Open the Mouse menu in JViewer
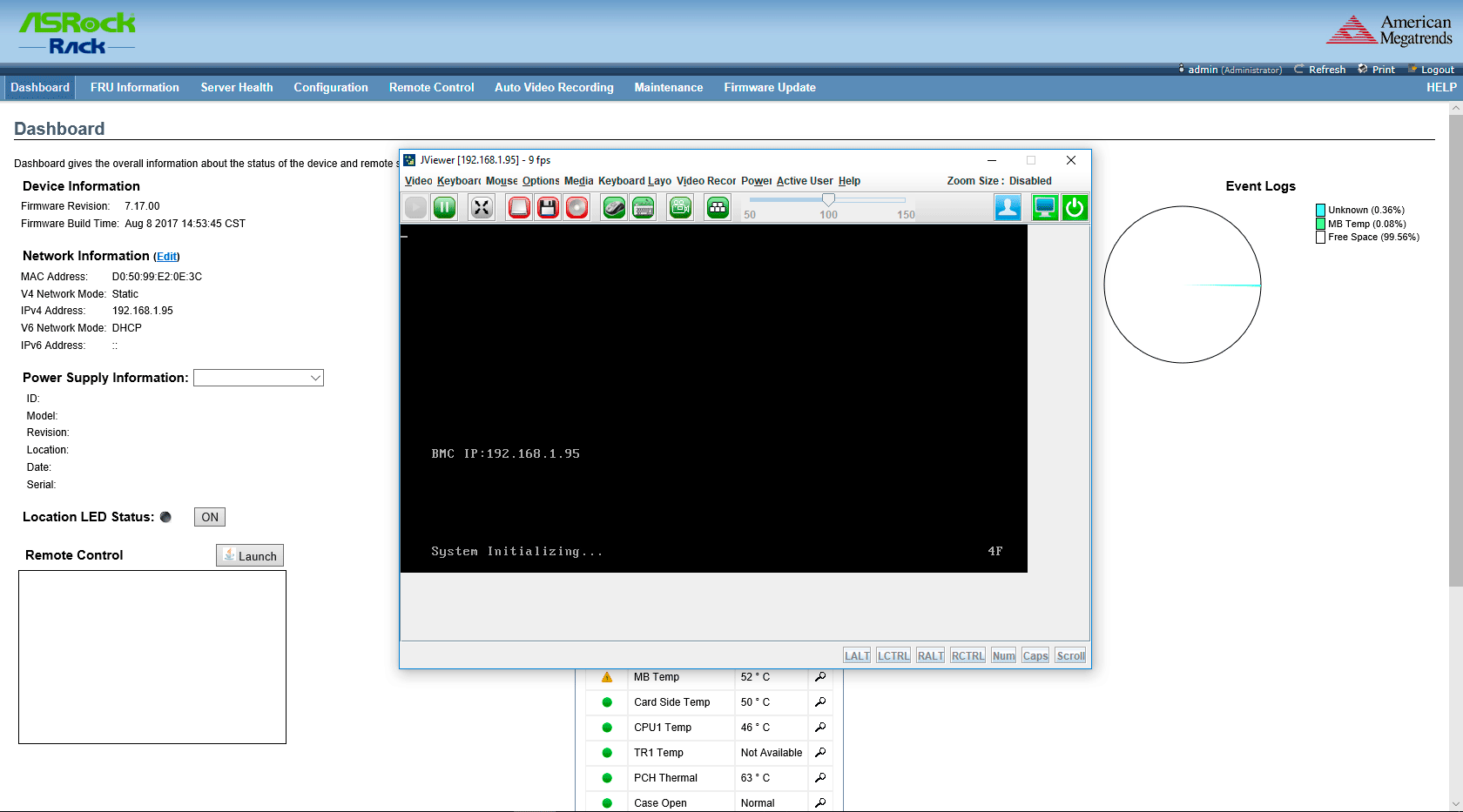 point(502,181)
